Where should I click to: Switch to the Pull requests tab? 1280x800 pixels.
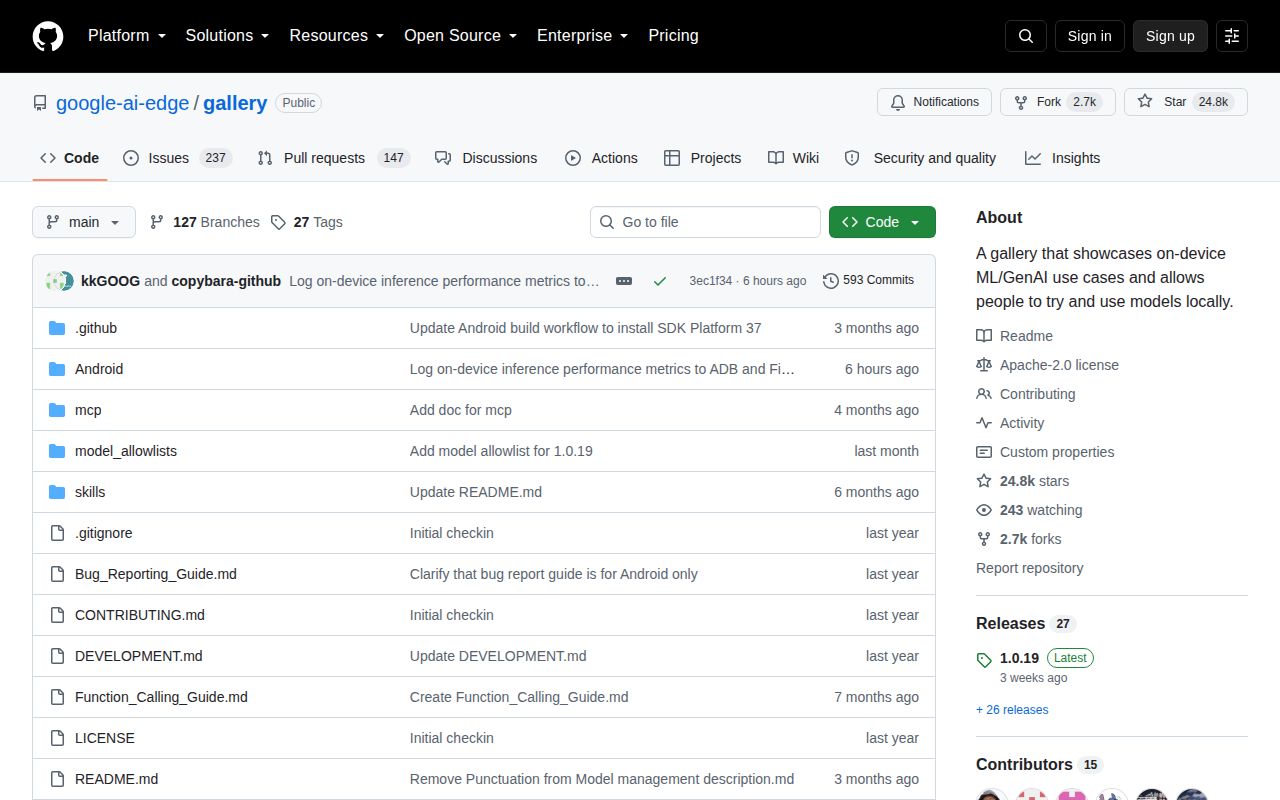pos(333,158)
